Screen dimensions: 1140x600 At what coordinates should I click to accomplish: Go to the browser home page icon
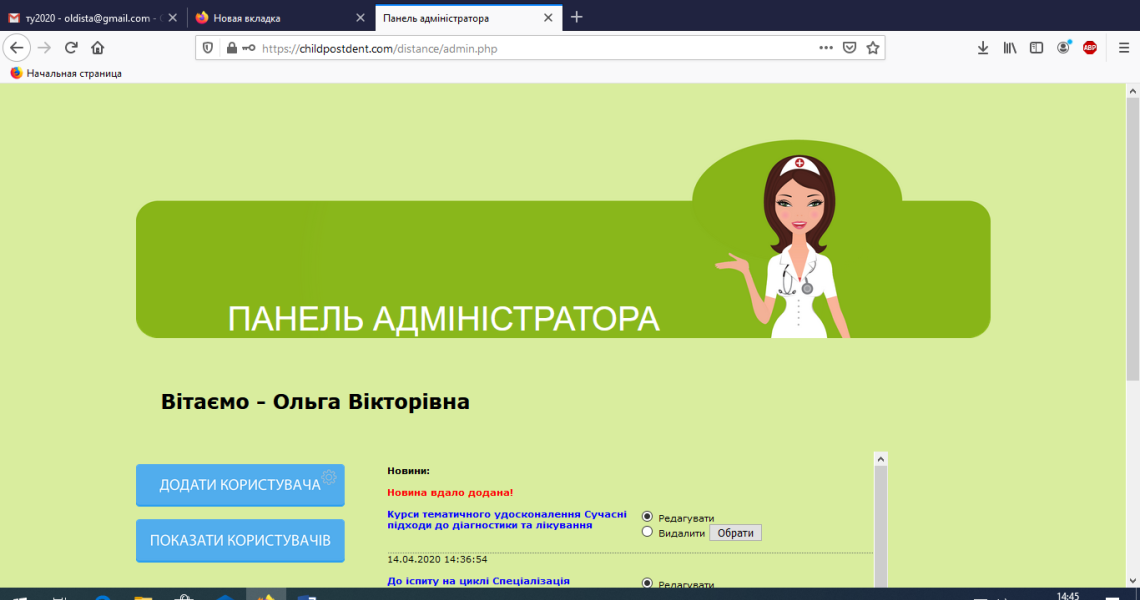pos(95,47)
